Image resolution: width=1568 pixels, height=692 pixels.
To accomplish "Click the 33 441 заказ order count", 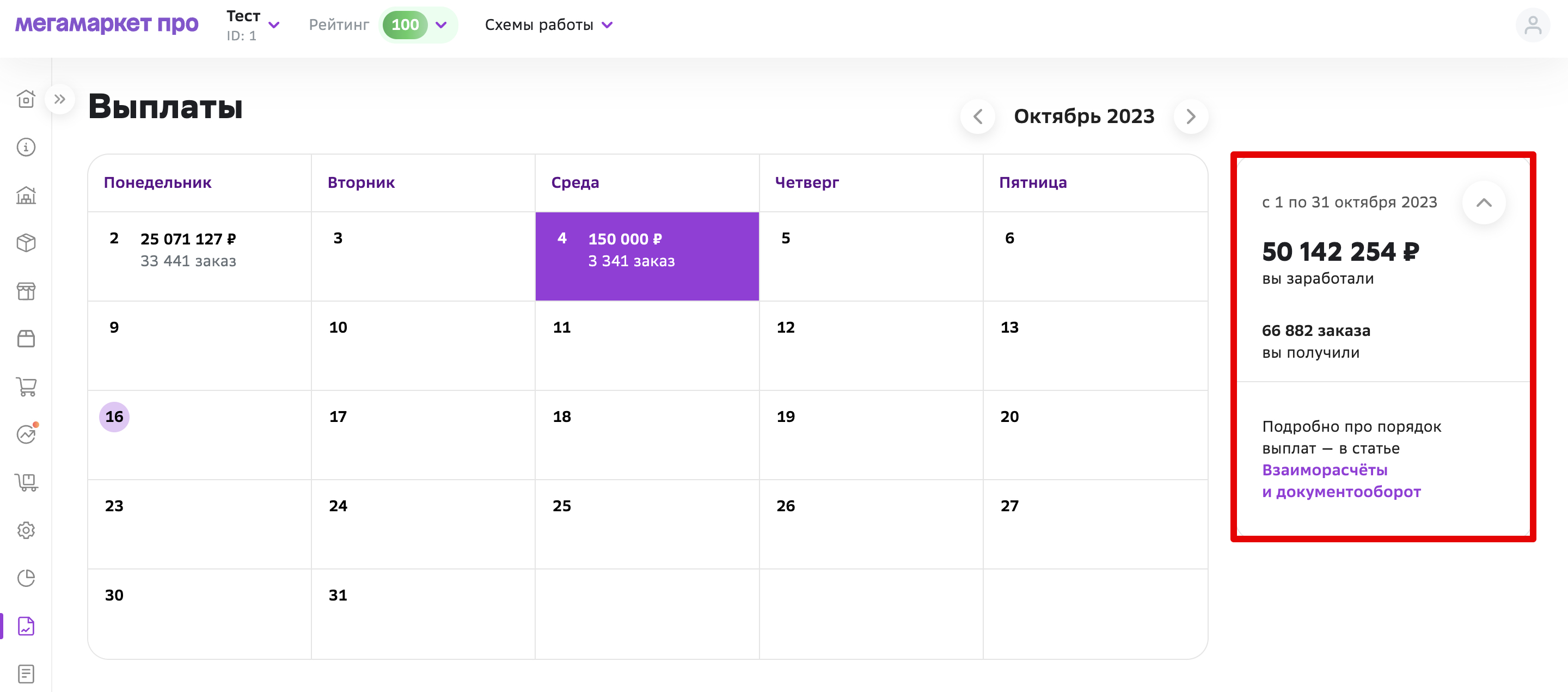I will click(x=188, y=261).
